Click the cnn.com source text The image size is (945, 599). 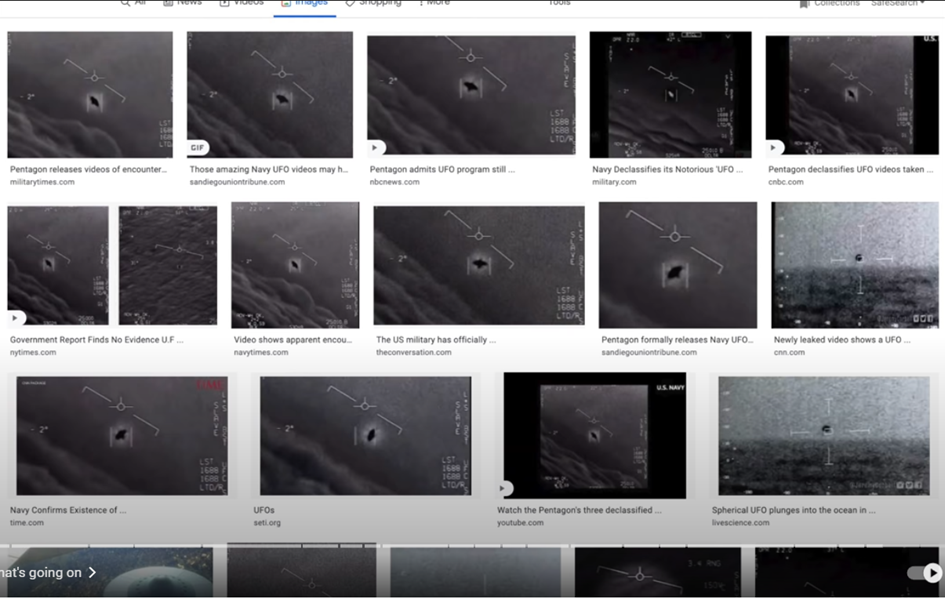click(x=789, y=353)
